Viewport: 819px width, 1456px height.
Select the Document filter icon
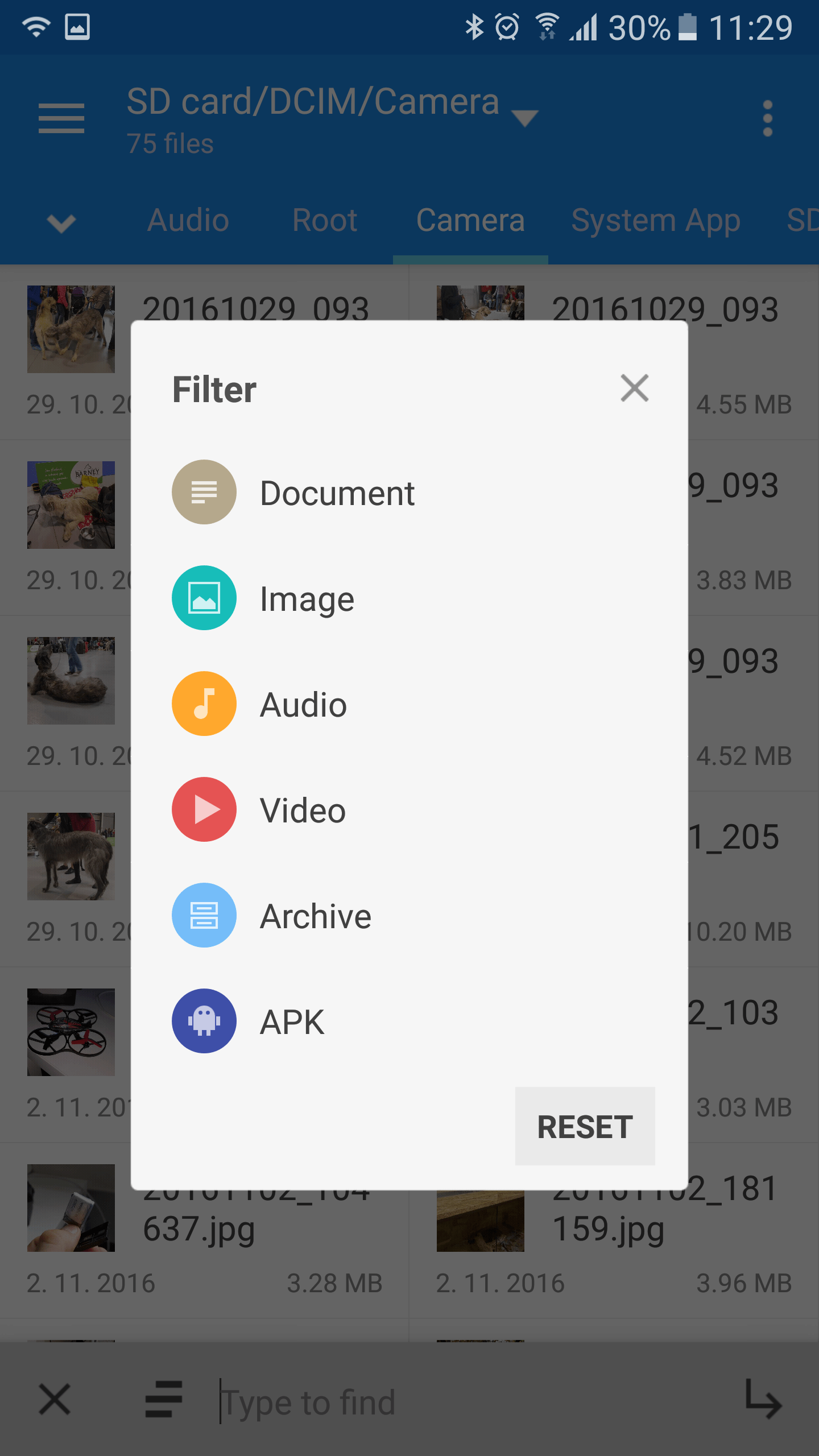click(x=204, y=492)
